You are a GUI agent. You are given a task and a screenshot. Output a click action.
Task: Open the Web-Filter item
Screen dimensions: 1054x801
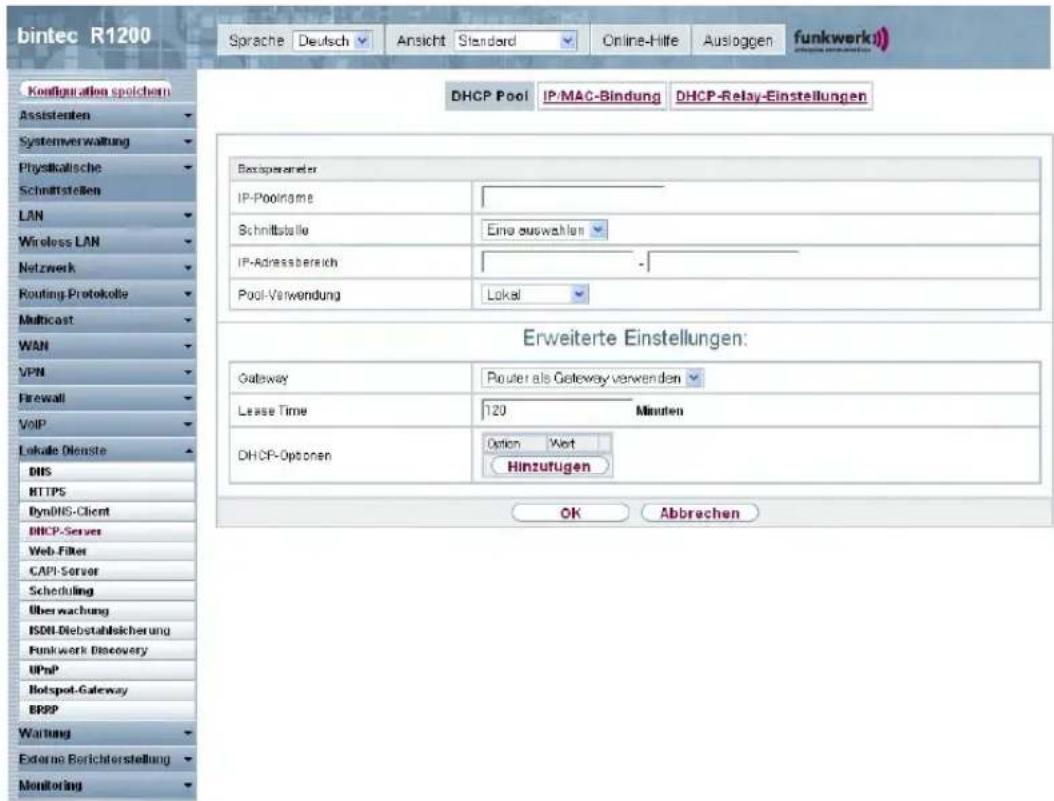point(108,551)
